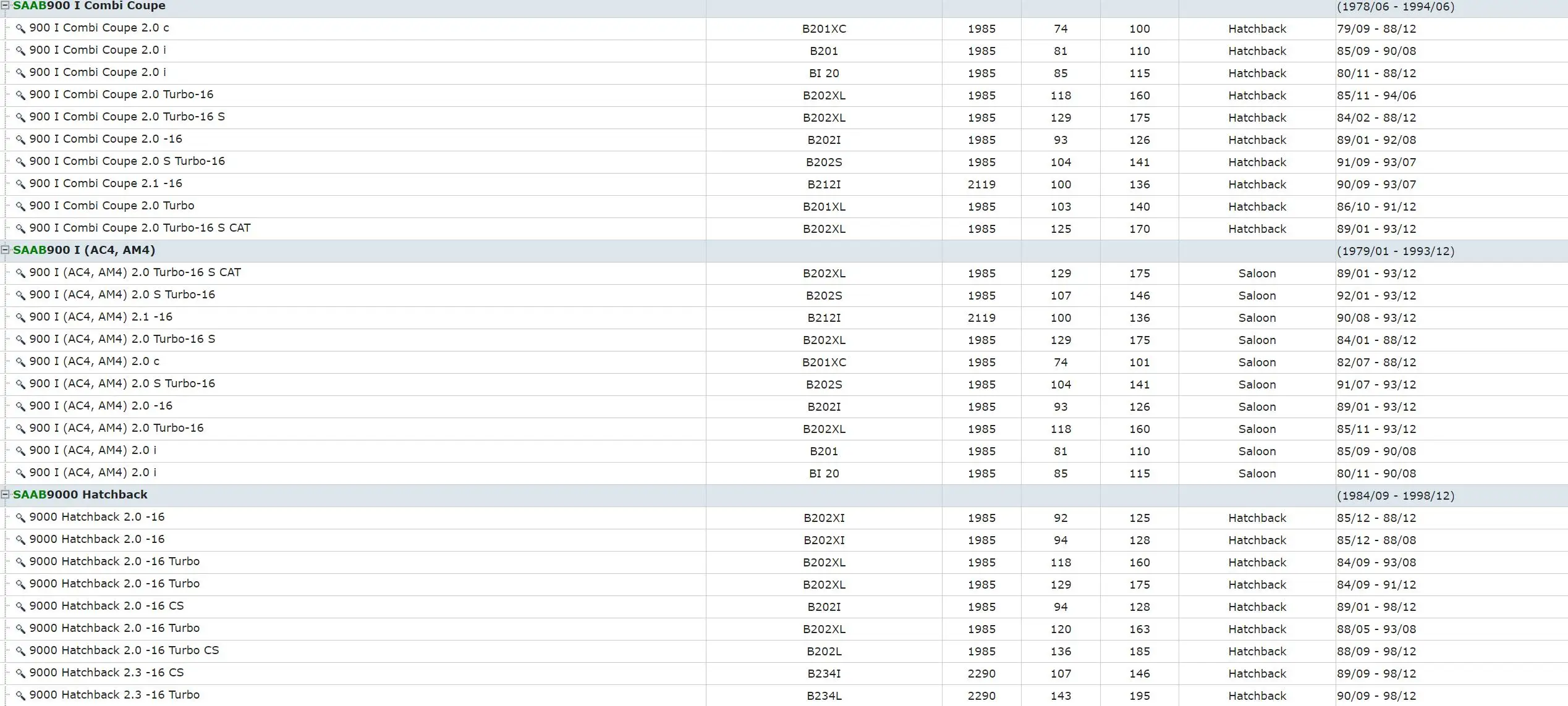Image resolution: width=1568 pixels, height=706 pixels.
Task: Click kW value 103 in Combi Coupe 2.0 Turbo row
Action: [1061, 207]
